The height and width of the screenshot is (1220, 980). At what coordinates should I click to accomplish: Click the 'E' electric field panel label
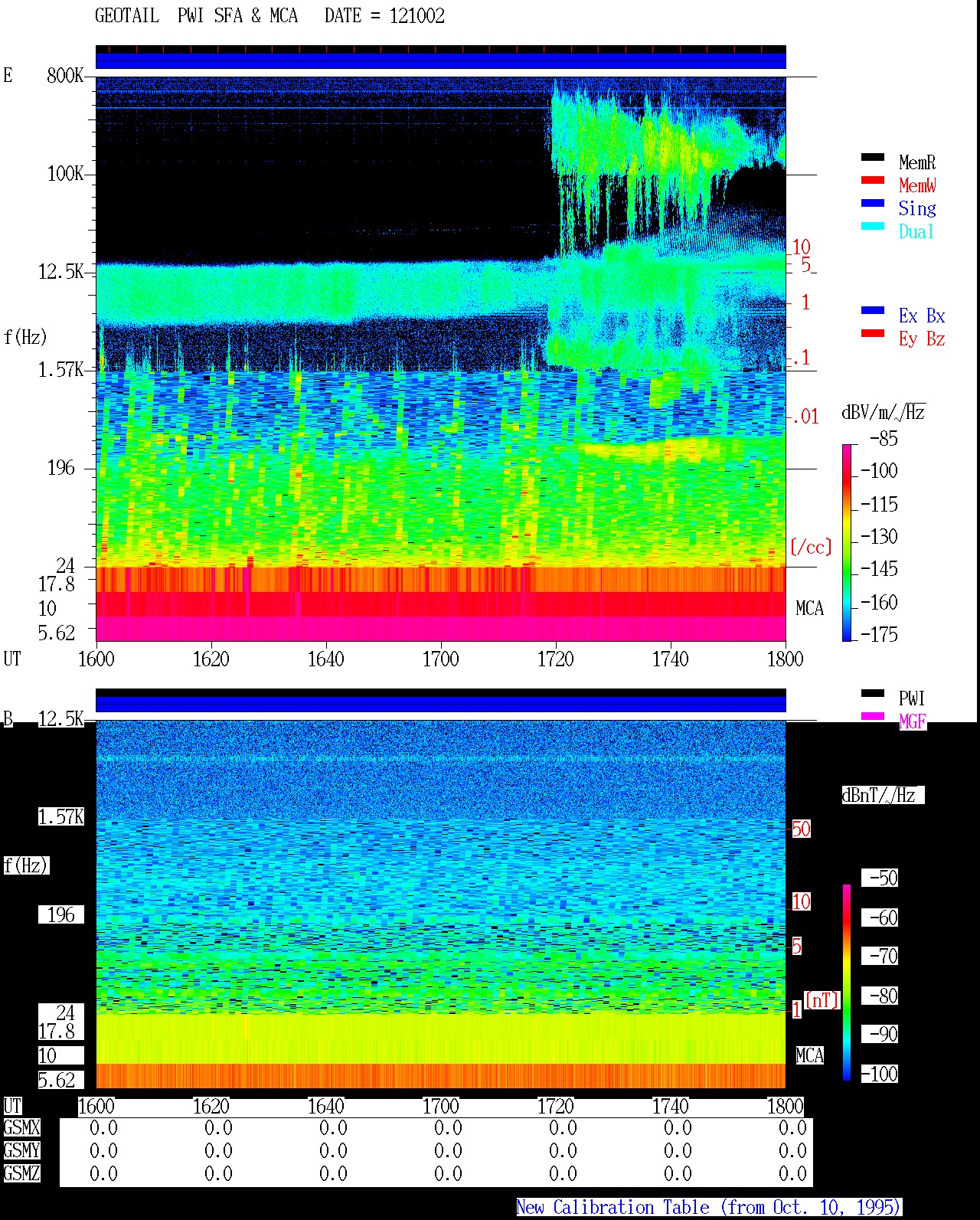[x=8, y=75]
